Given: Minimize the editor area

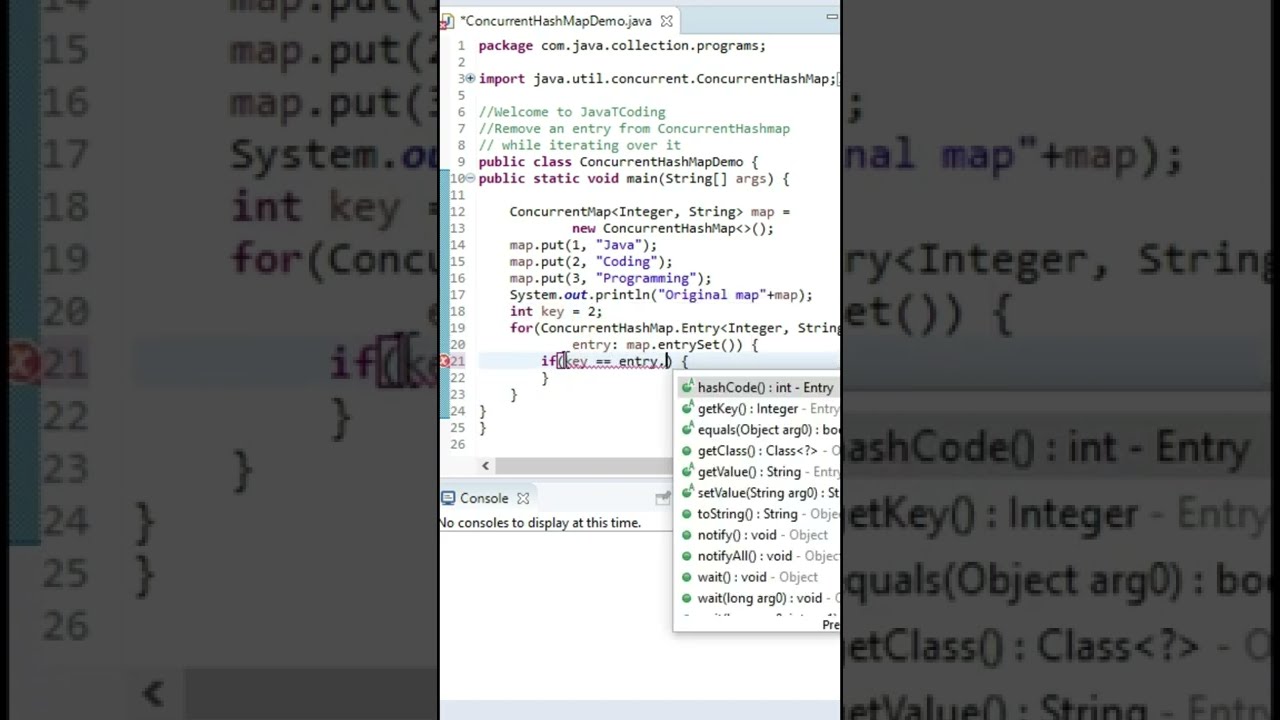Looking at the screenshot, I should [831, 16].
